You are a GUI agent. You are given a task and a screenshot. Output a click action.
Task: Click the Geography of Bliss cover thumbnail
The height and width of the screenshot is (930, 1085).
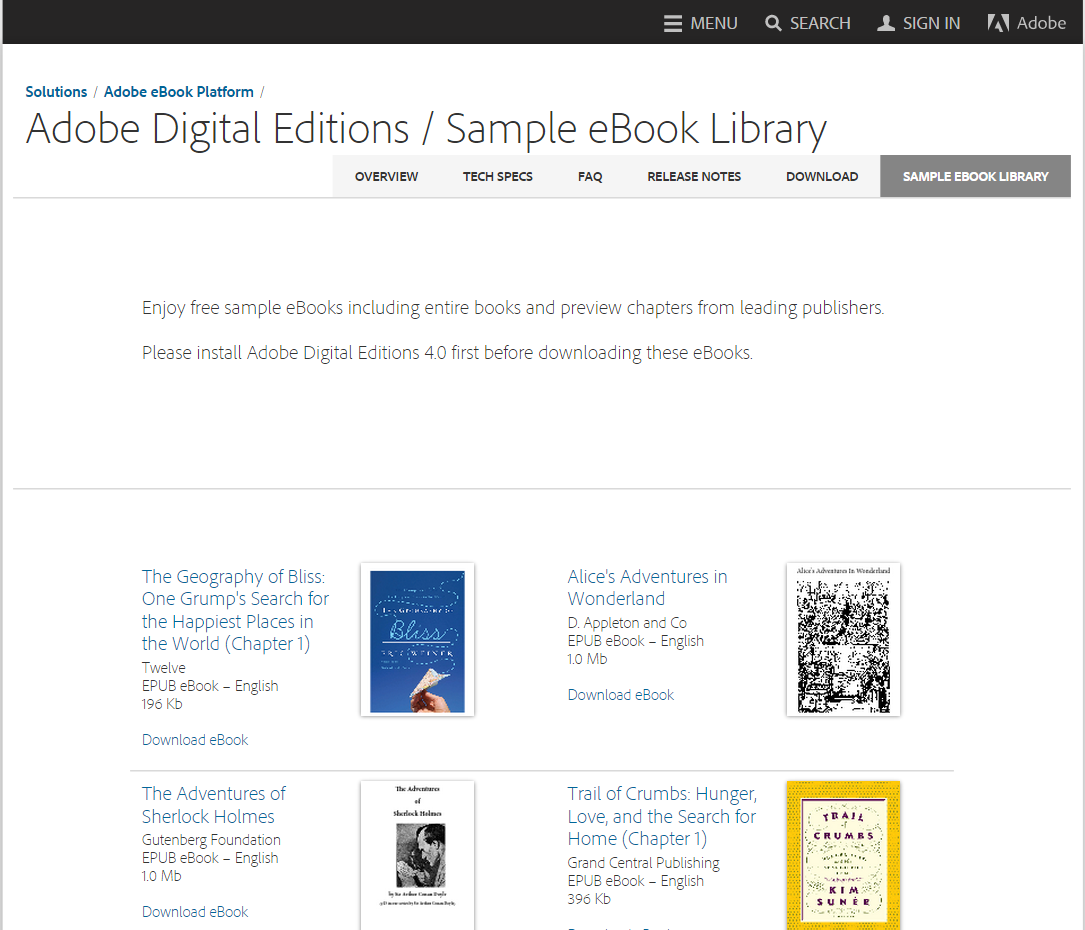[x=417, y=639]
